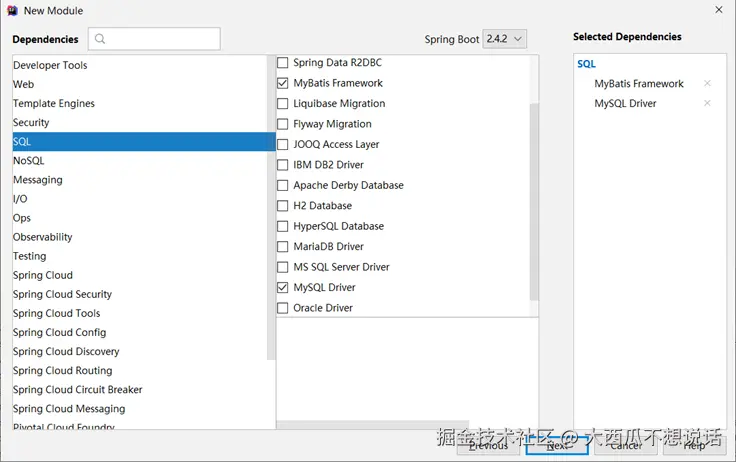Select the Testing category
This screenshot has height=462, width=736.
click(139, 256)
